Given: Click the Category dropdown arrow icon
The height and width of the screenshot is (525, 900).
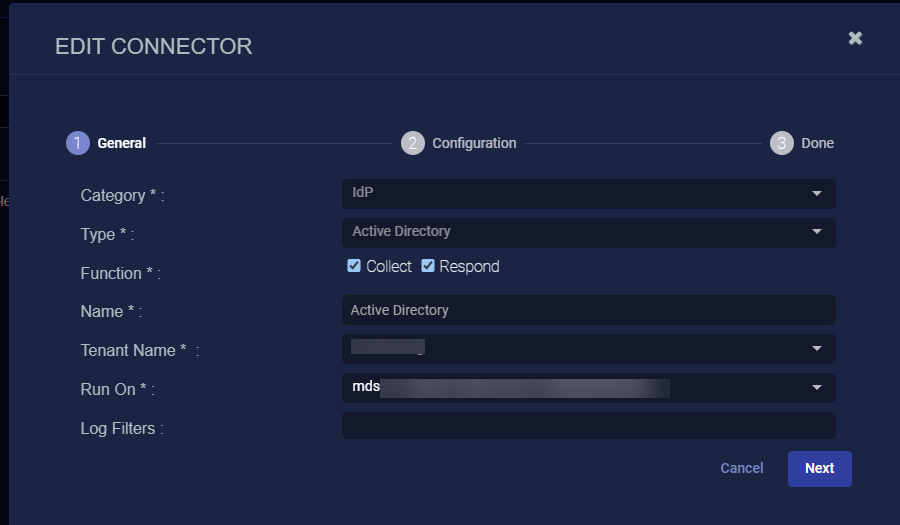Looking at the screenshot, I should [817, 193].
